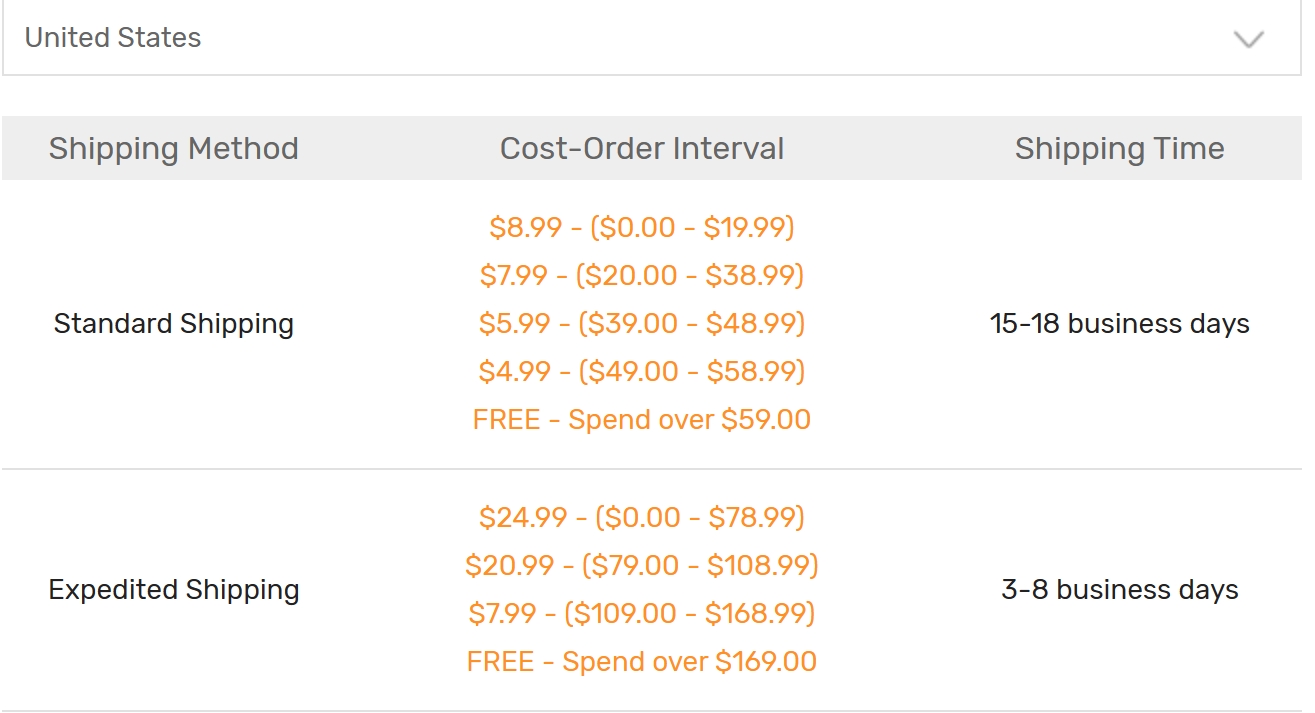The image size is (1315, 713).
Task: Click the Shipping Method column header
Action: point(174,149)
